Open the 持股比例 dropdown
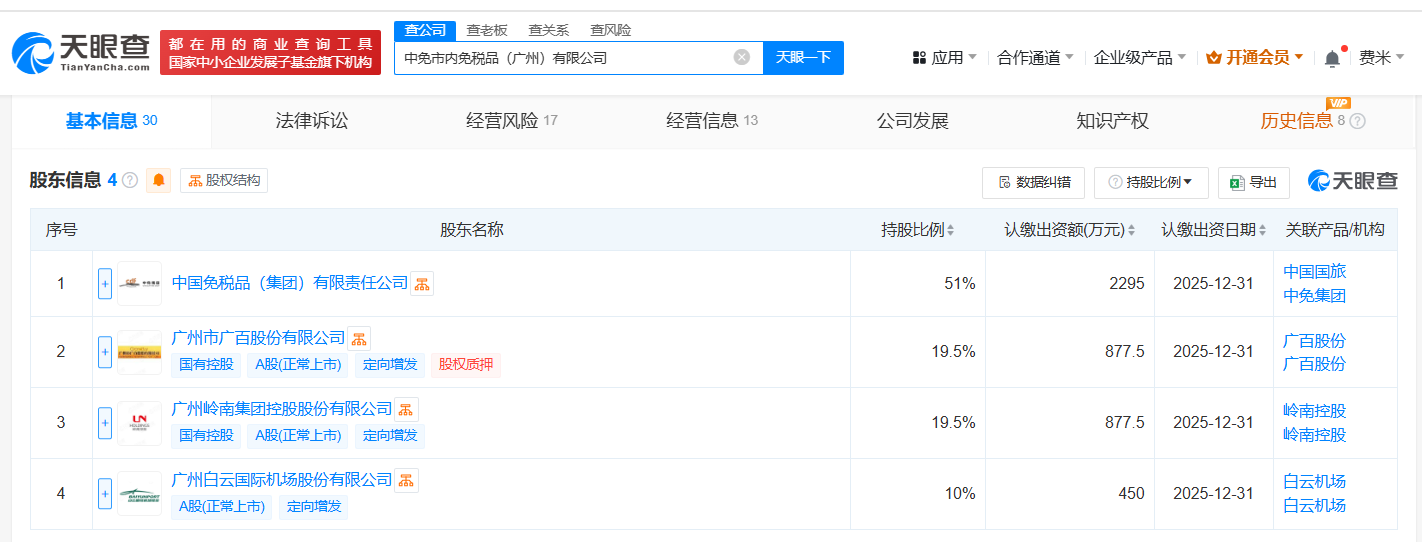This screenshot has height=542, width=1422. click(1151, 182)
